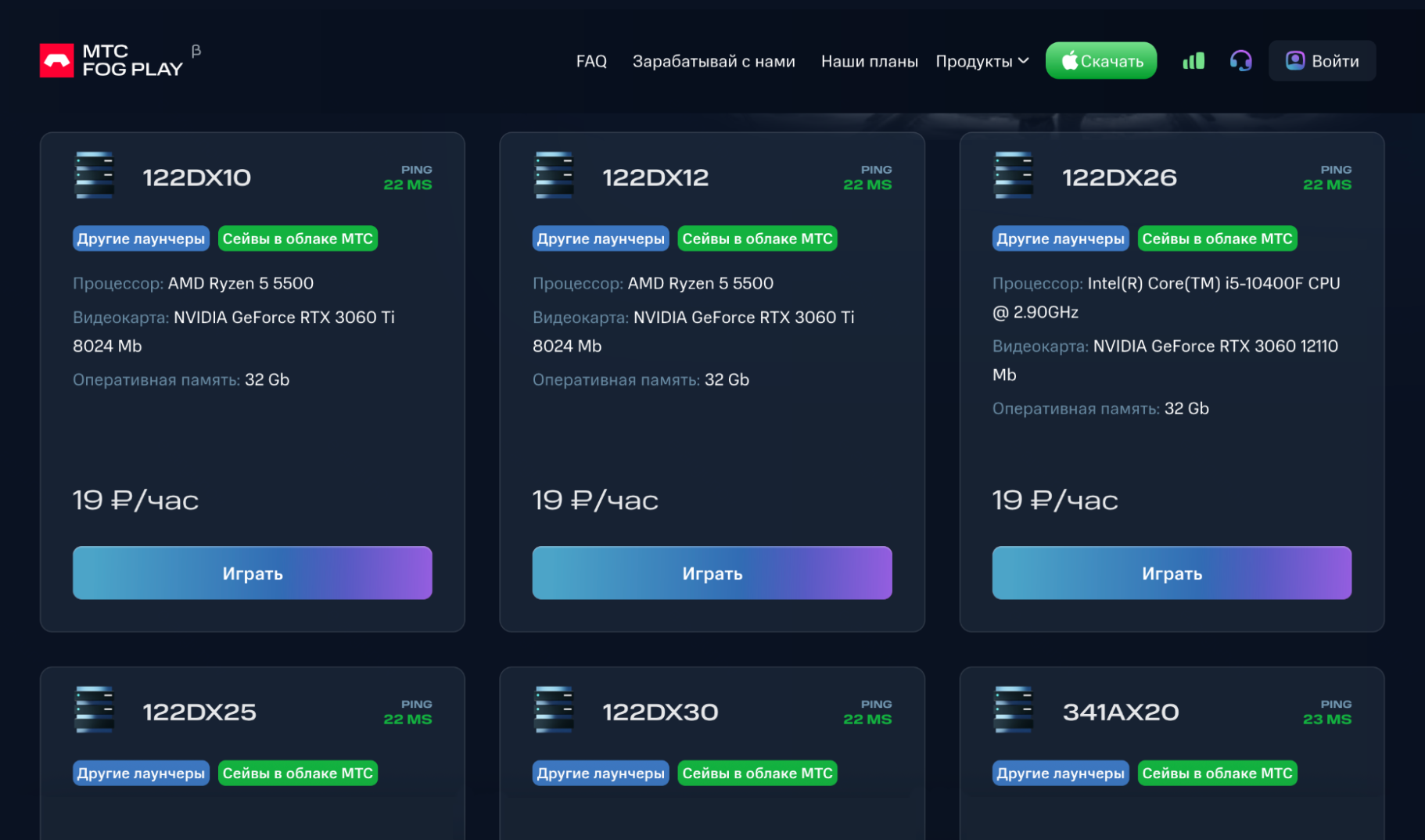The height and width of the screenshot is (840, 1425).
Task: Click 32 Gb memory on 122DX12 card
Action: click(x=727, y=379)
